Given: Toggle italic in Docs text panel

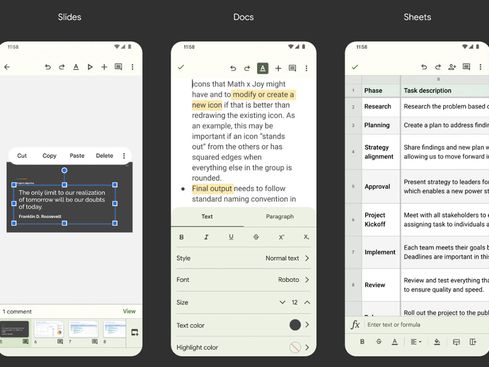Looking at the screenshot, I should pos(206,237).
